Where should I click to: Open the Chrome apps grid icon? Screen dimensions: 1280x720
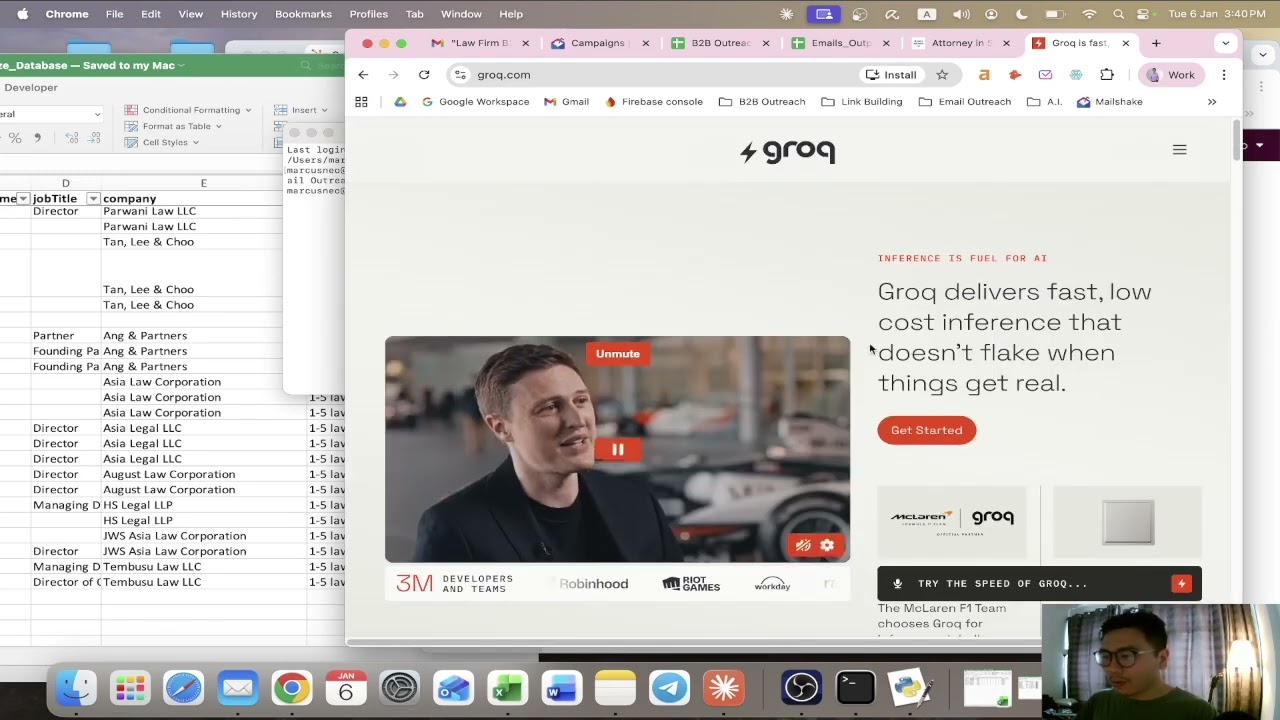point(361,101)
